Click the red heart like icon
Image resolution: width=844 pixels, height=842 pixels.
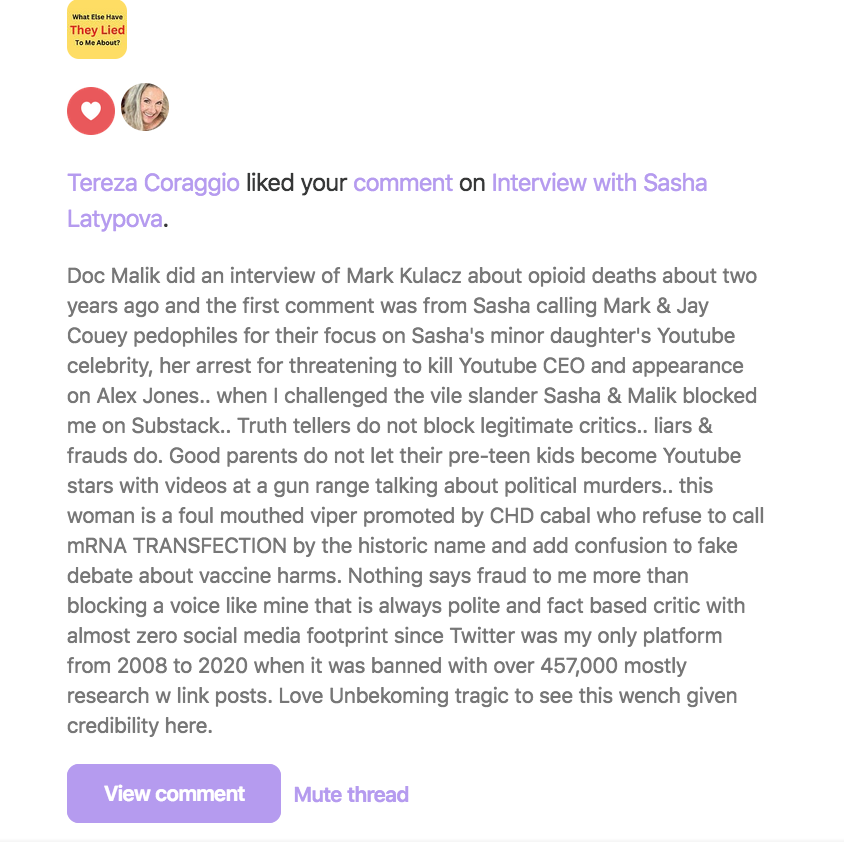pyautogui.click(x=91, y=110)
